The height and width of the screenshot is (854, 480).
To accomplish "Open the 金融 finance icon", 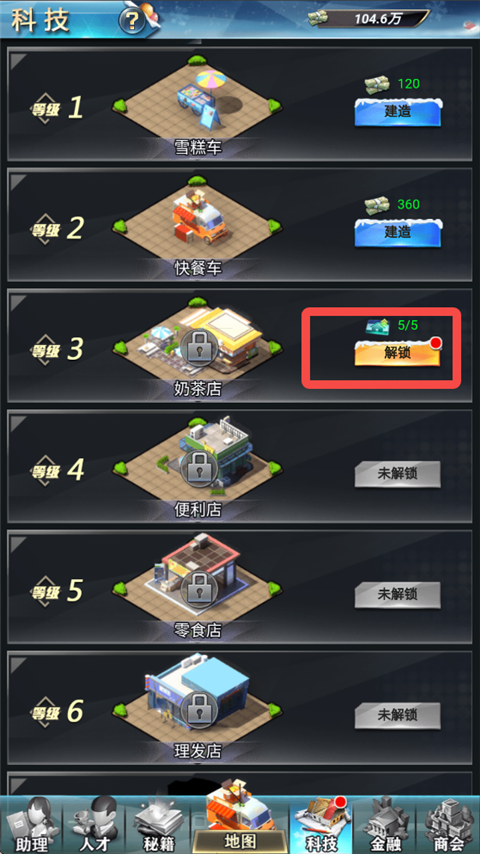I will coord(384,824).
